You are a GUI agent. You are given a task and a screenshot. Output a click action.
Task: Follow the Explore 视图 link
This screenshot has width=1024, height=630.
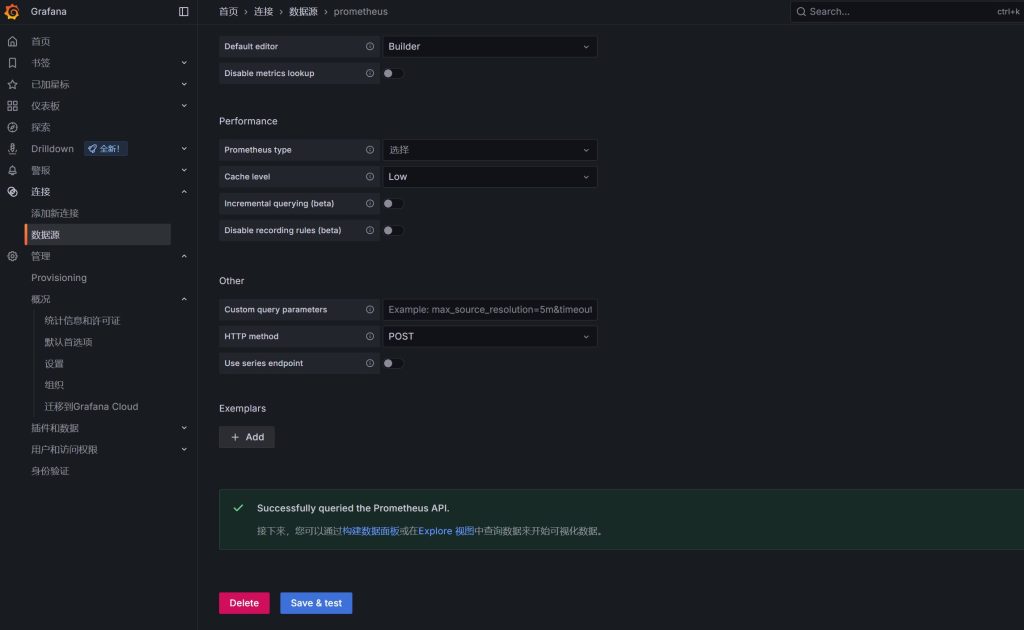coord(447,531)
